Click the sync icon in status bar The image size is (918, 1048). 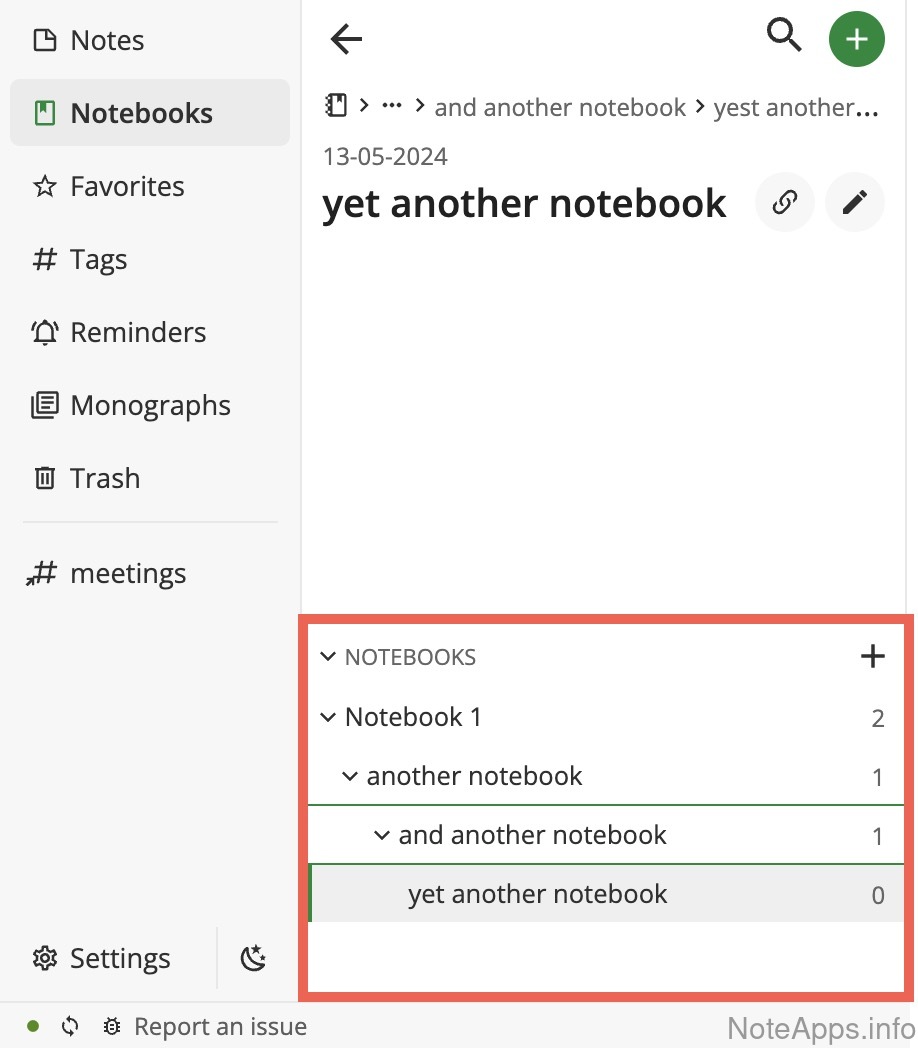[70, 1027]
